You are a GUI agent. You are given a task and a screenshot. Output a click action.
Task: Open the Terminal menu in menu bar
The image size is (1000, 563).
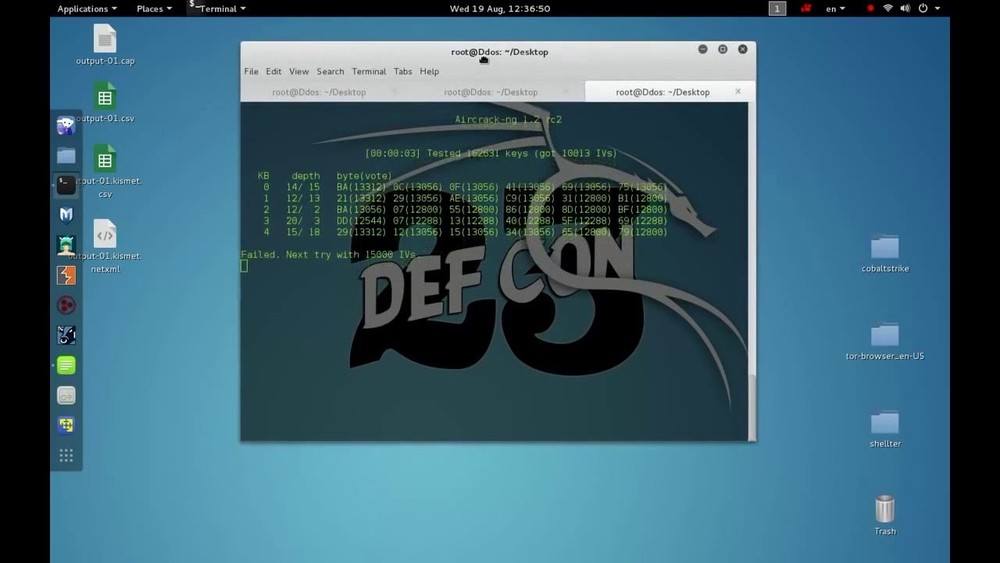(369, 71)
